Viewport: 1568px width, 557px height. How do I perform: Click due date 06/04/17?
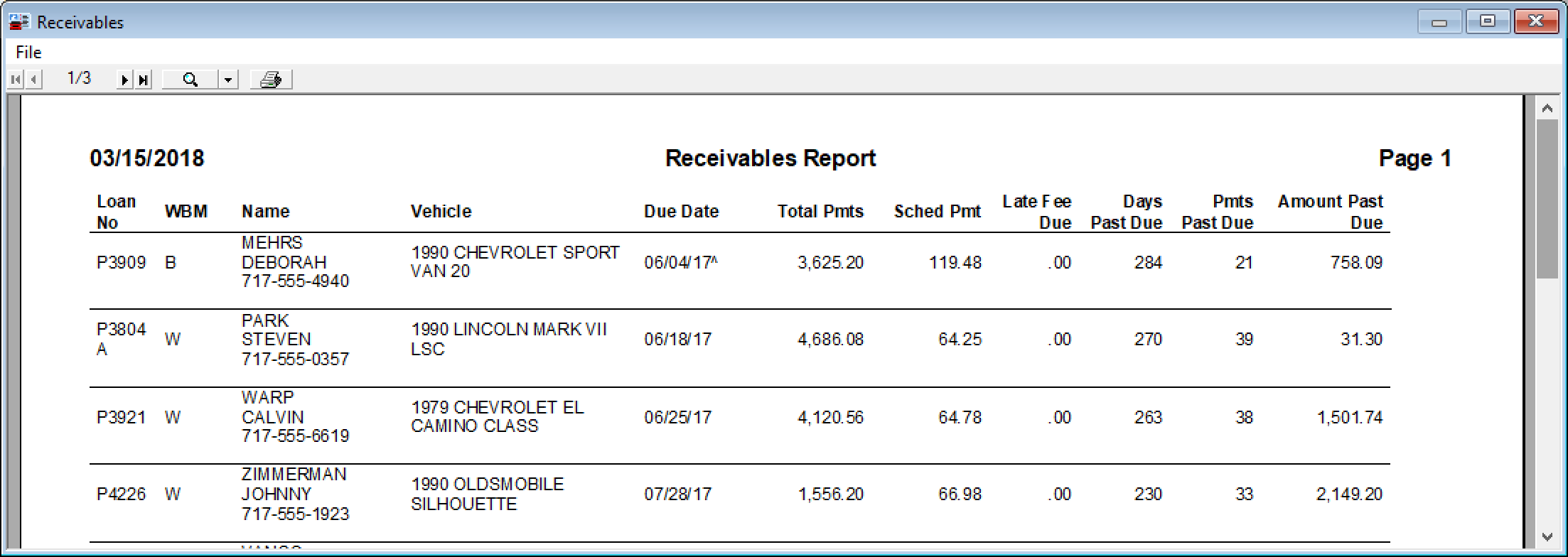tap(680, 263)
